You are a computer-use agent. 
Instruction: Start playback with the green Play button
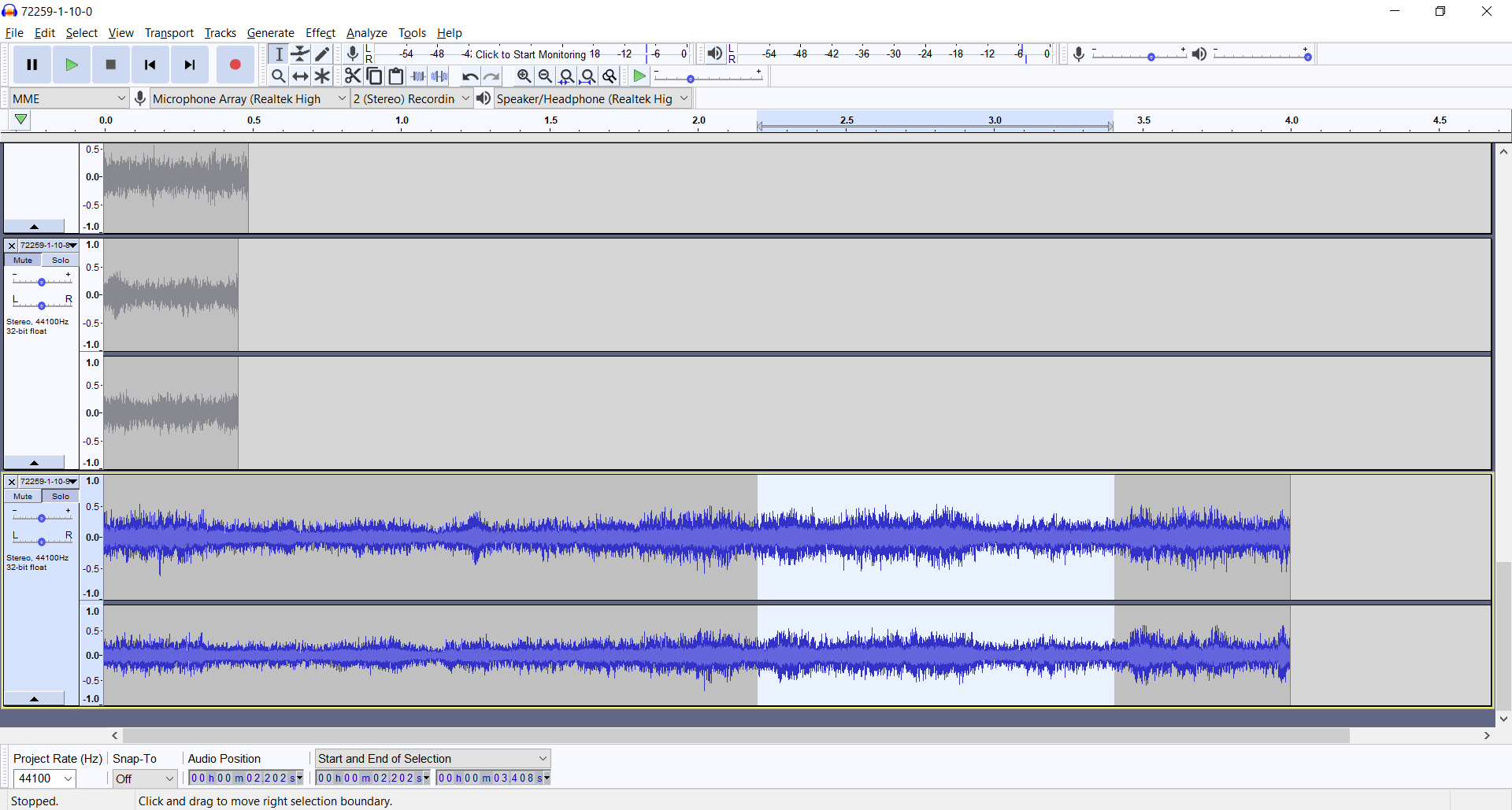(x=72, y=65)
